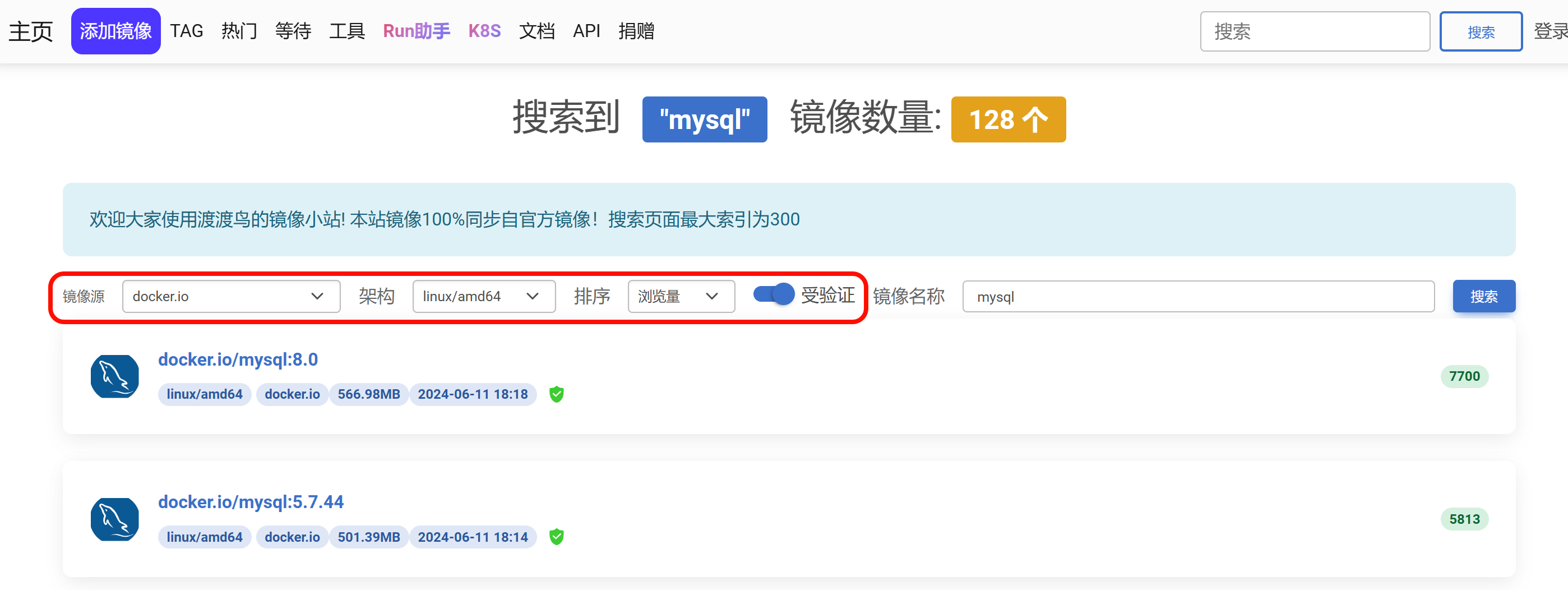This screenshot has height=590, width=1568.
Task: Open the 等待 nav item
Action: click(x=293, y=31)
